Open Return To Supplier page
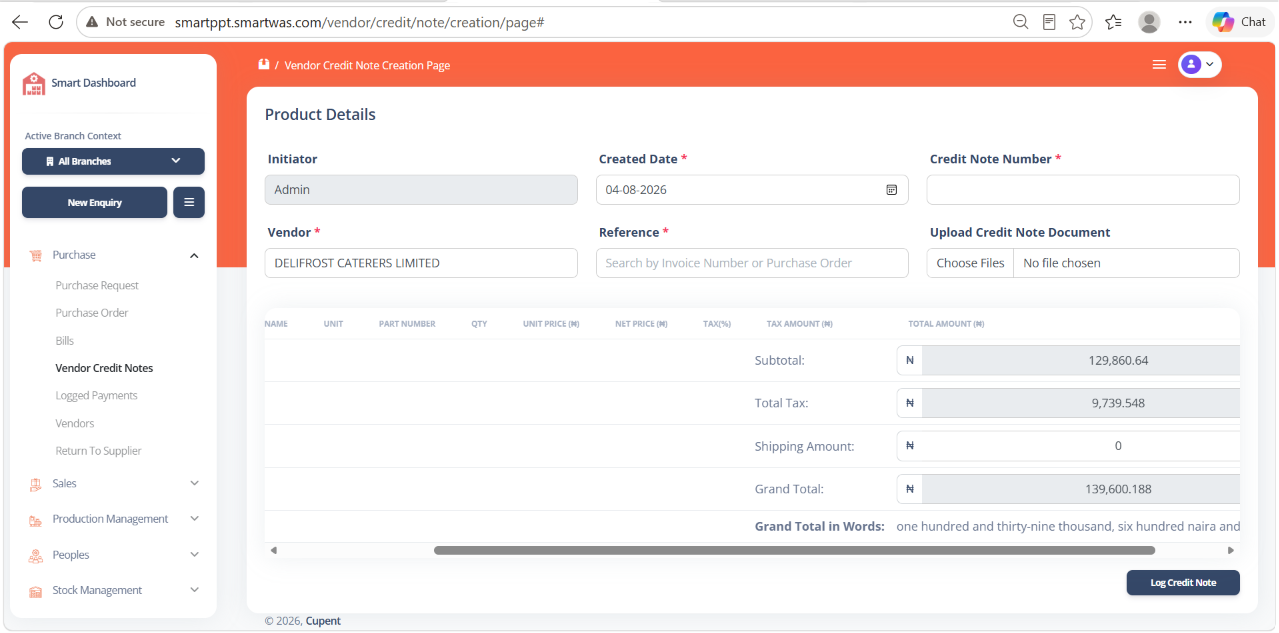The width and height of the screenshot is (1279, 633). pos(98,451)
